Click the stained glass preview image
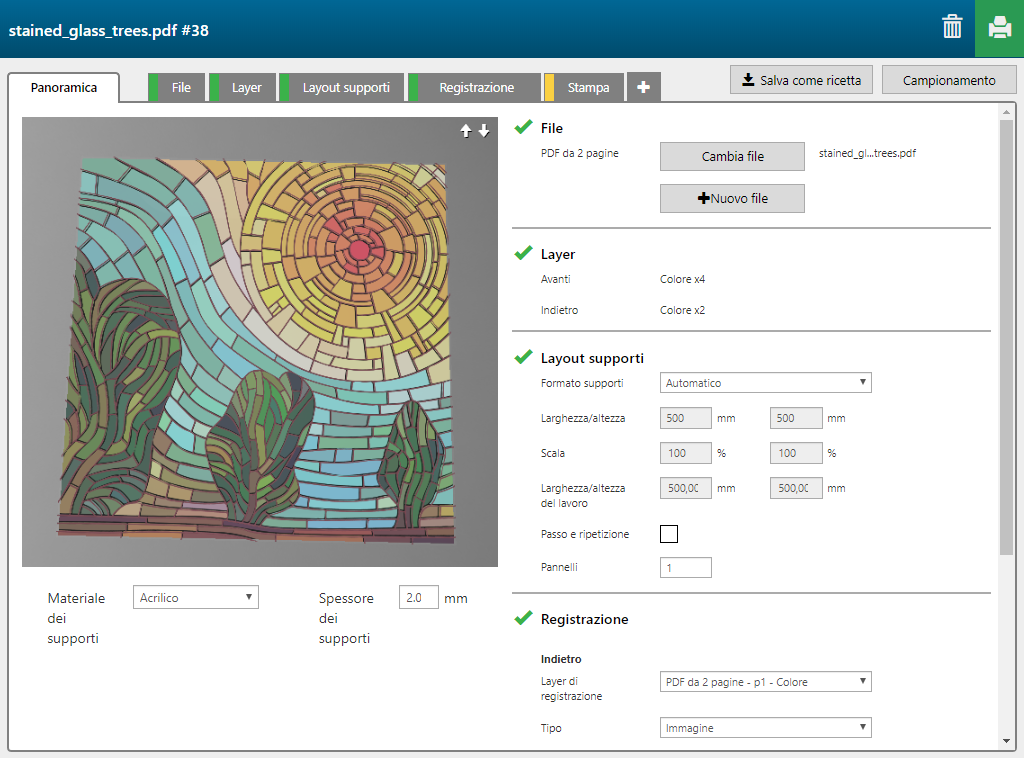 click(x=260, y=342)
